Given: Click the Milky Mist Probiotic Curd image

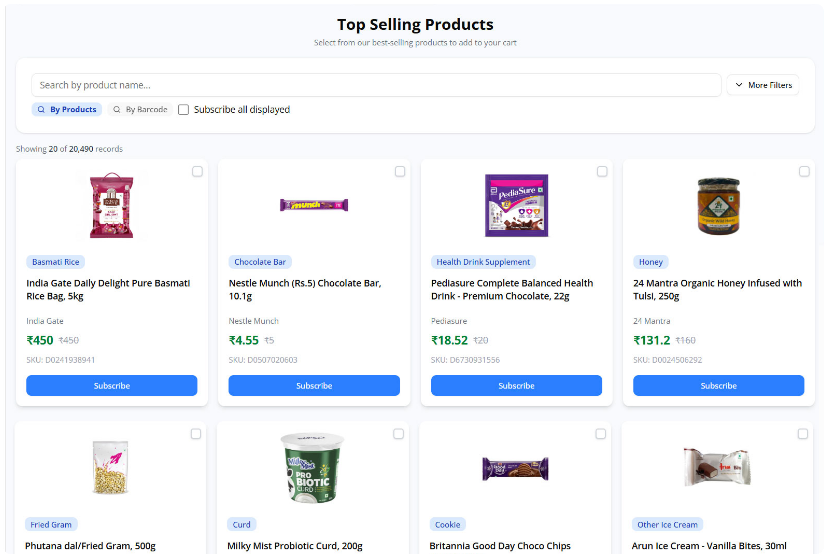Looking at the screenshot, I should coord(314,467).
